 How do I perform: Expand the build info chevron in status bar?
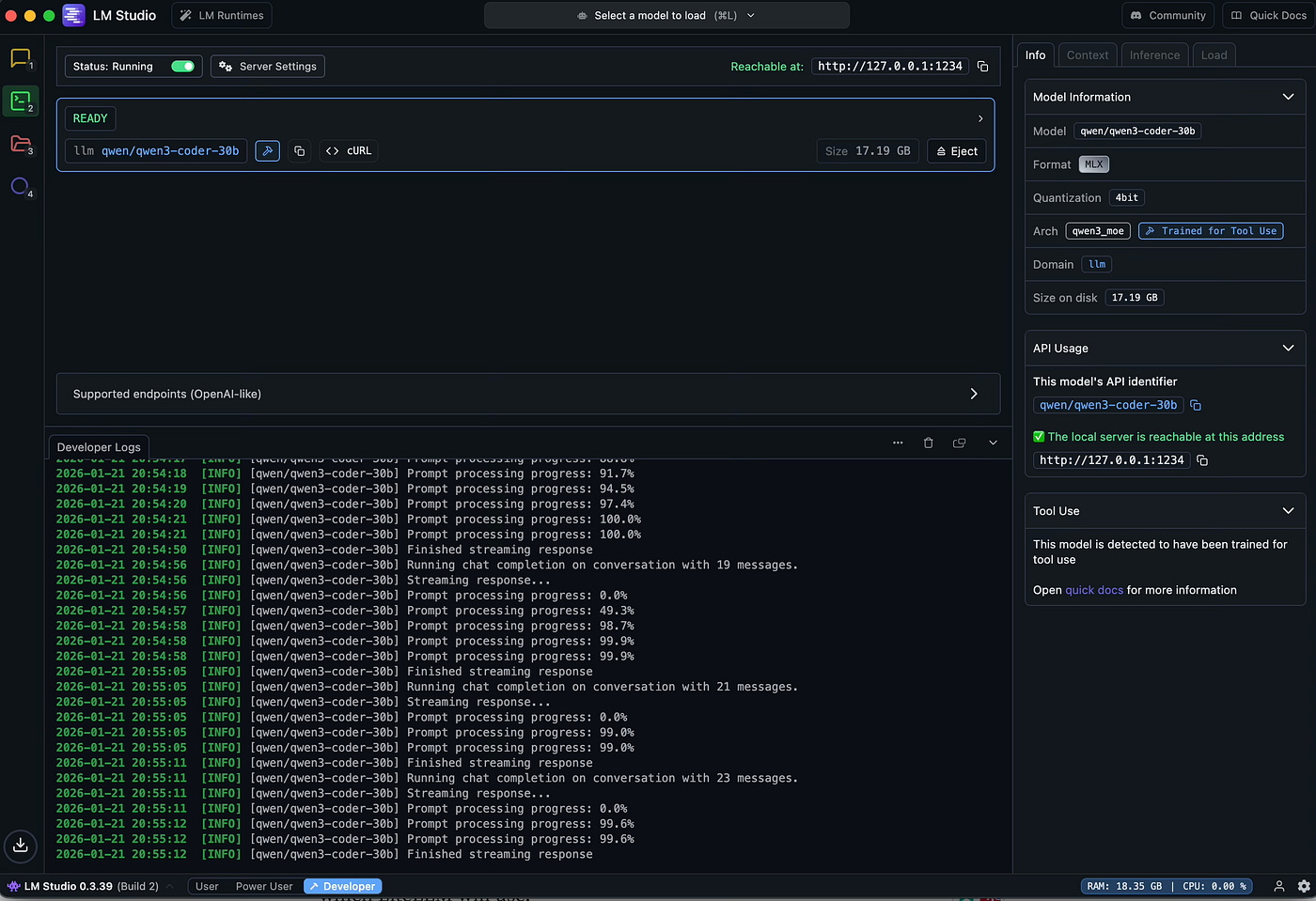tap(170, 886)
